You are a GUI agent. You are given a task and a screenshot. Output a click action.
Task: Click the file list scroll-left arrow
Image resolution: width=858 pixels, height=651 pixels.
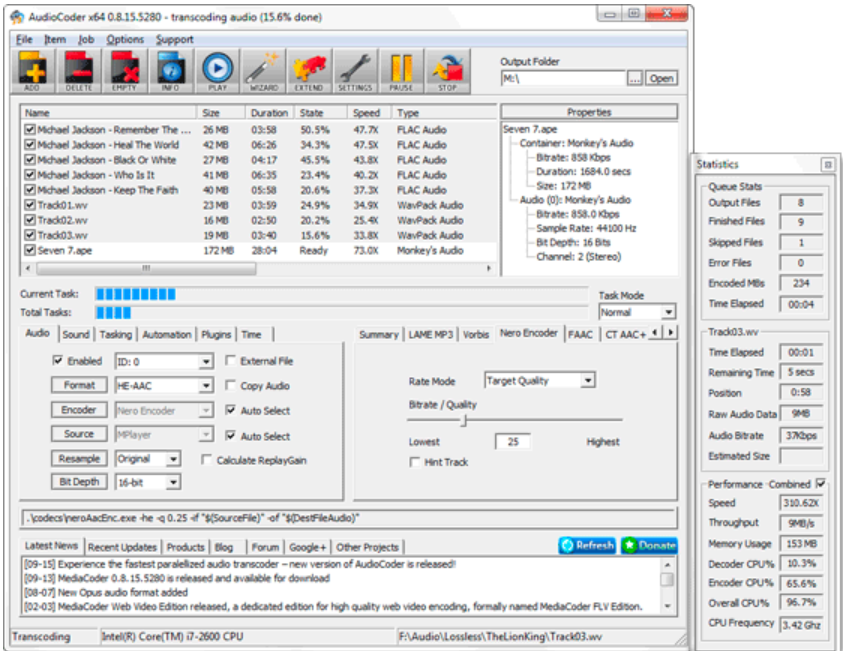click(x=28, y=269)
